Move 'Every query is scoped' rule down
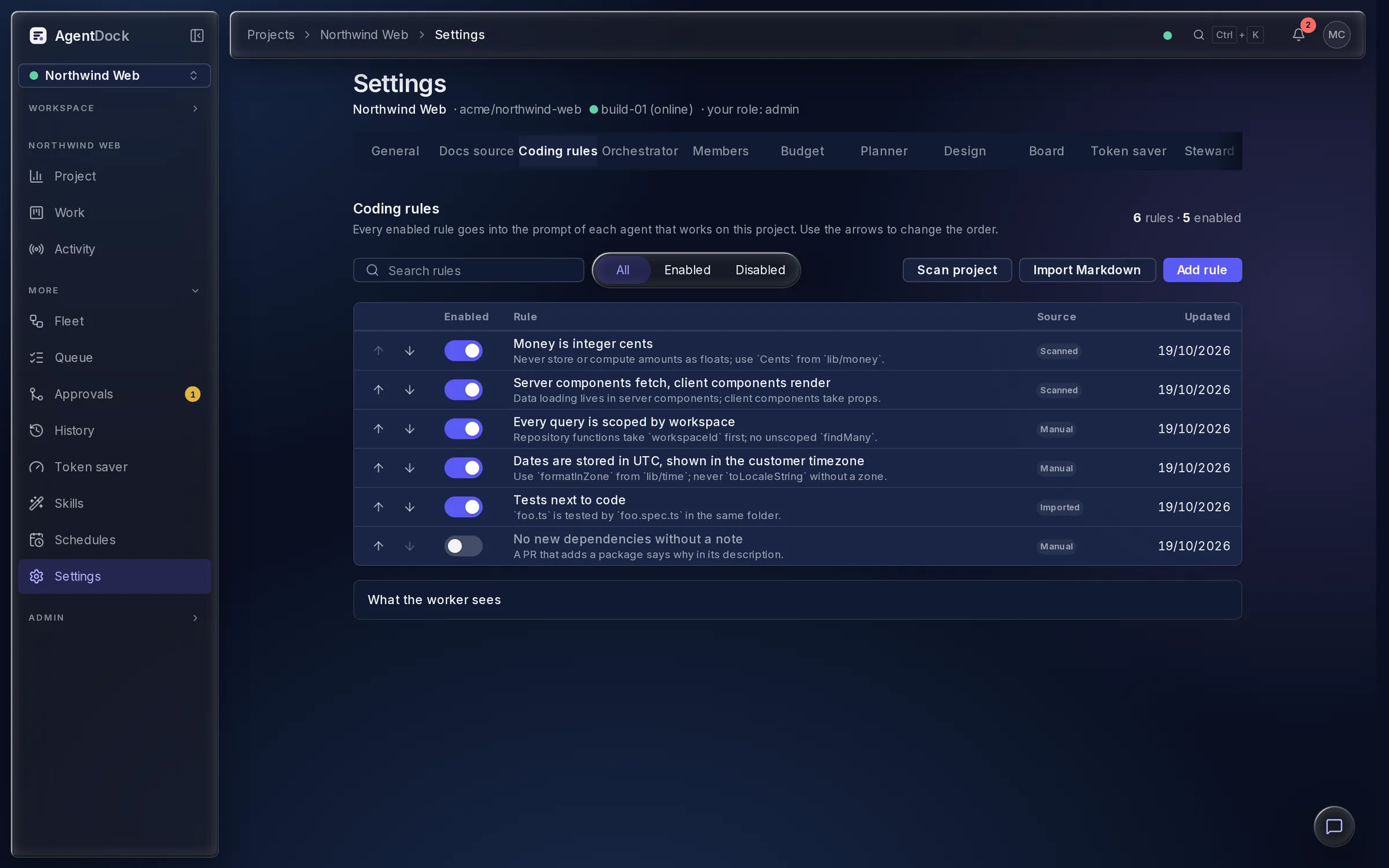 (x=410, y=429)
